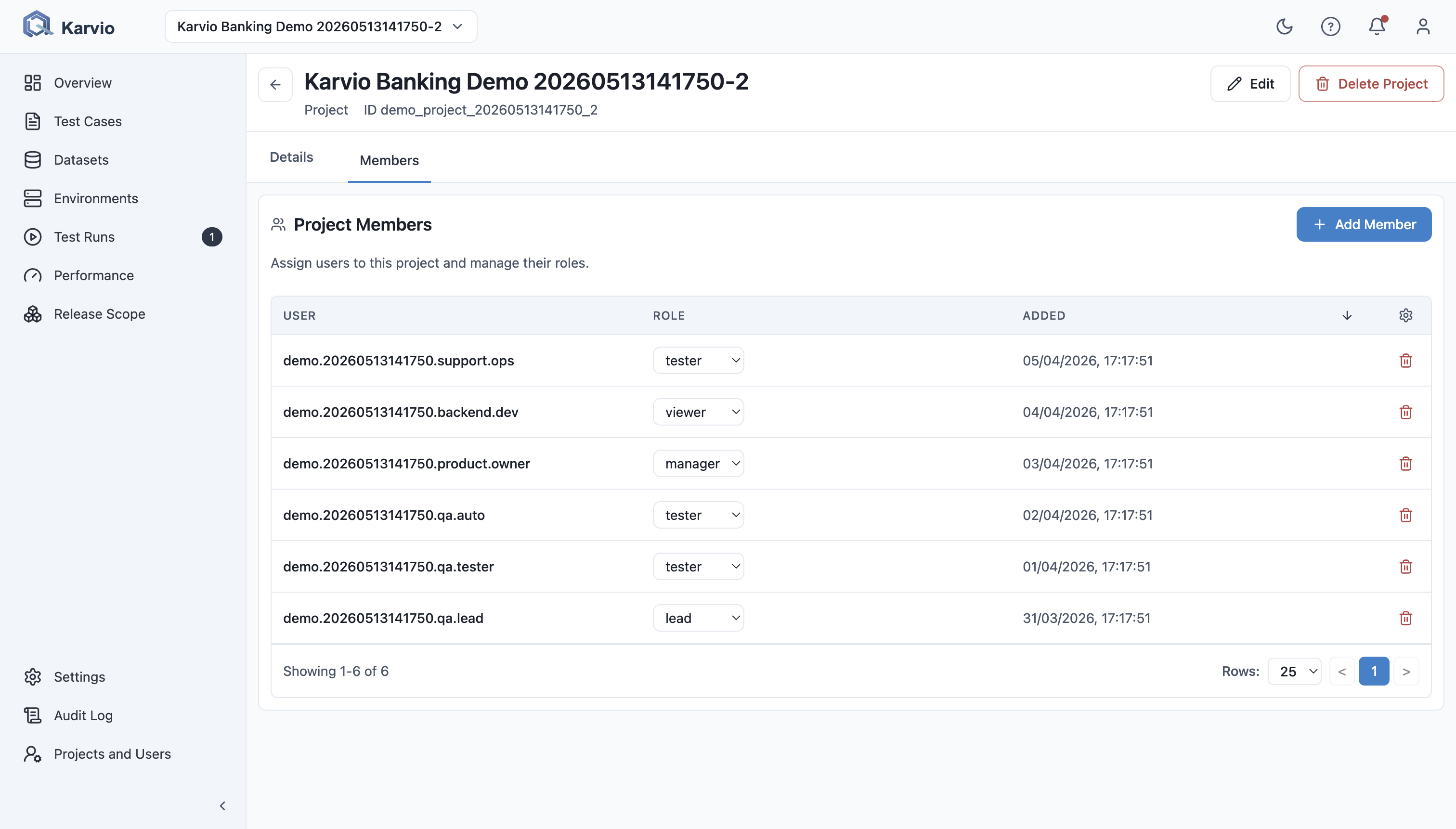Image resolution: width=1456 pixels, height=829 pixels.
Task: Go back using the arrow button
Action: tap(275, 85)
